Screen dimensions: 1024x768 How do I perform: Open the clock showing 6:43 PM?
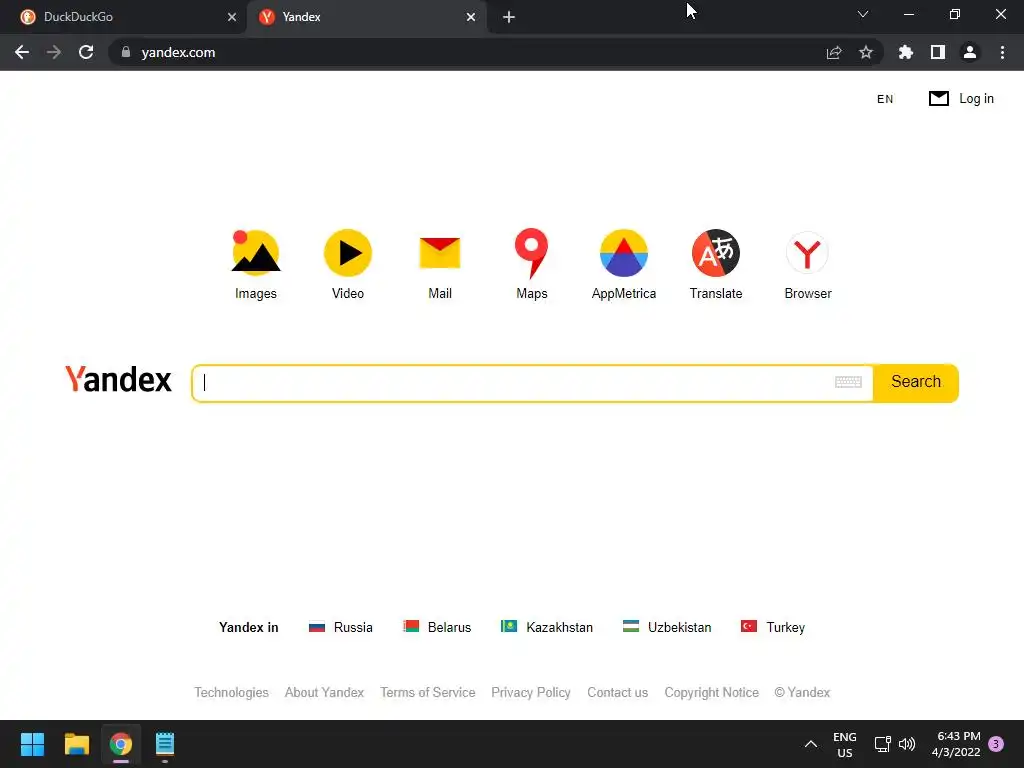(x=956, y=744)
